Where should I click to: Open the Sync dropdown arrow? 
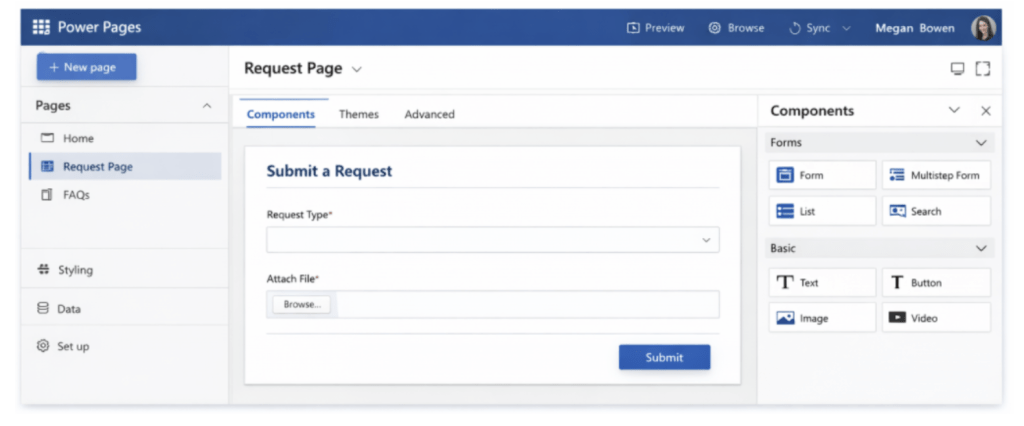coord(846,28)
